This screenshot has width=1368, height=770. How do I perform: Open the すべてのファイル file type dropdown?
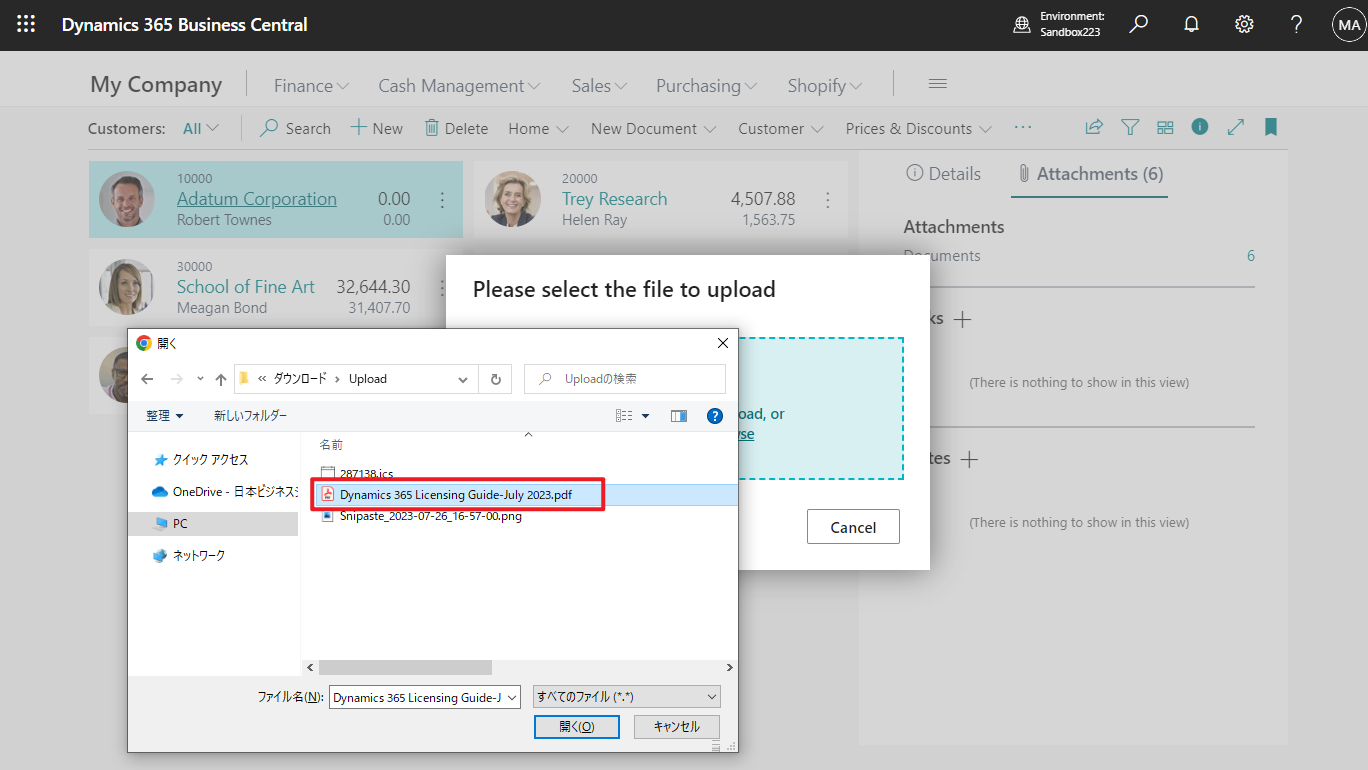click(x=625, y=696)
